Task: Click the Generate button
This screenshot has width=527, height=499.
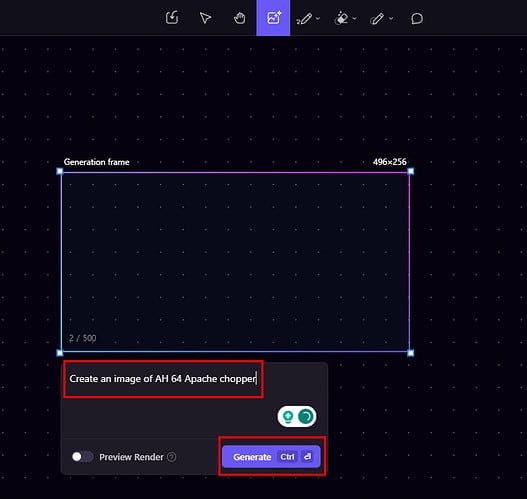Action: tap(271, 457)
